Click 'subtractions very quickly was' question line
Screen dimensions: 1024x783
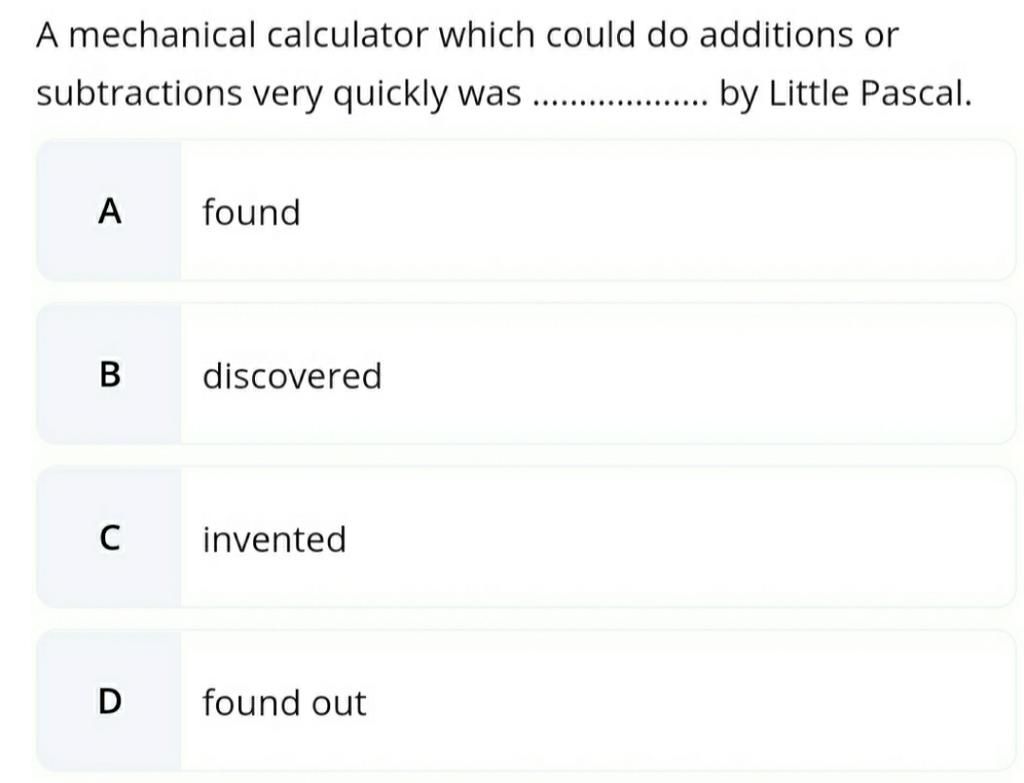click(x=279, y=93)
